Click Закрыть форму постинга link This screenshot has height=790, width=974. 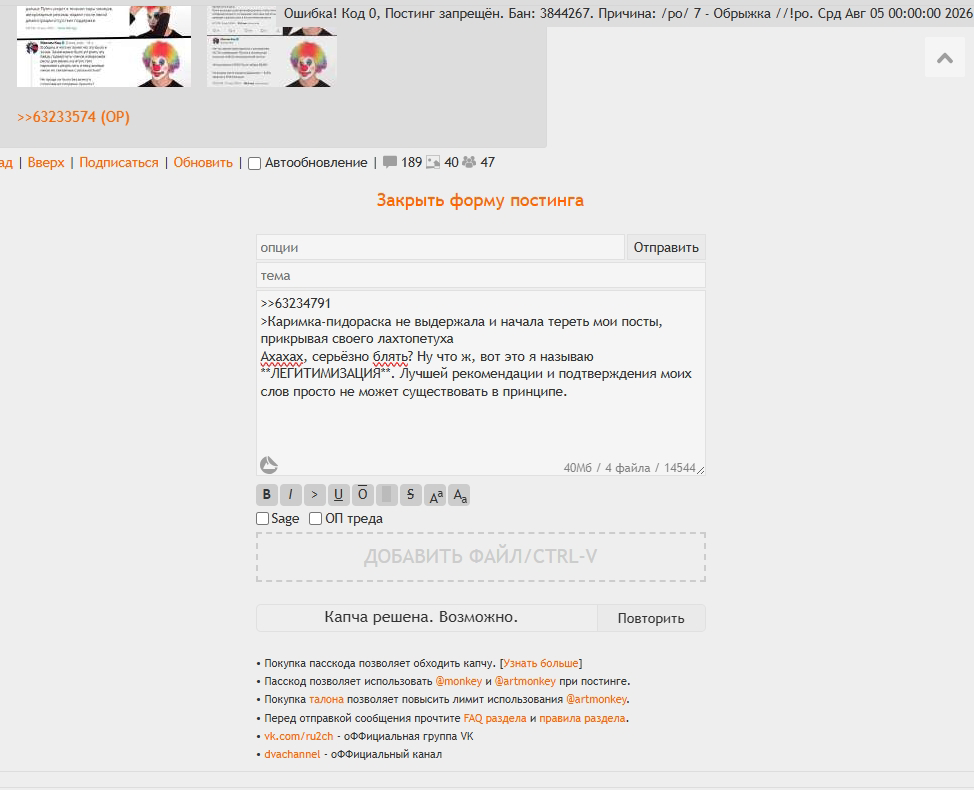(480, 200)
